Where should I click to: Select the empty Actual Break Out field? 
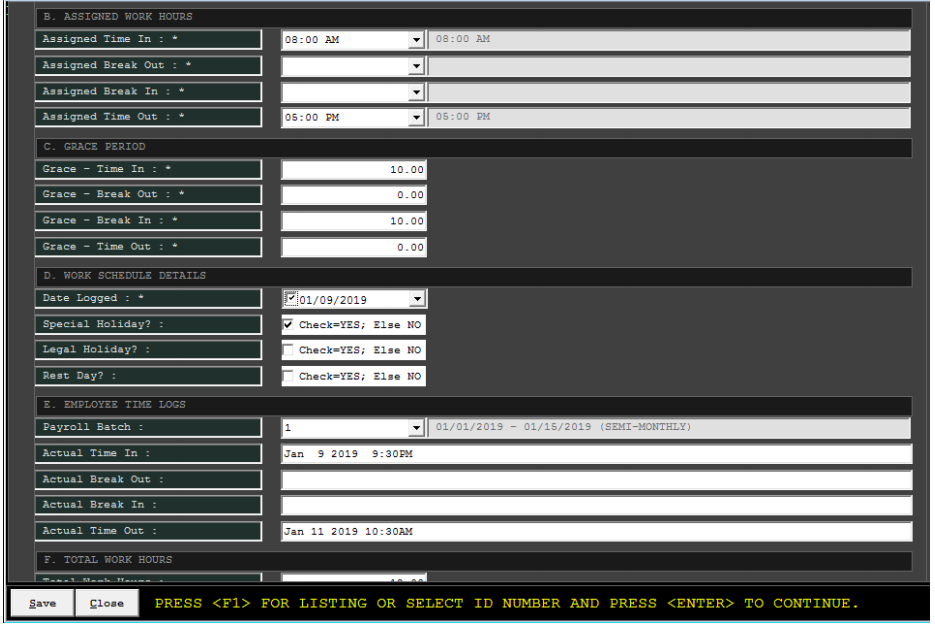[596, 480]
